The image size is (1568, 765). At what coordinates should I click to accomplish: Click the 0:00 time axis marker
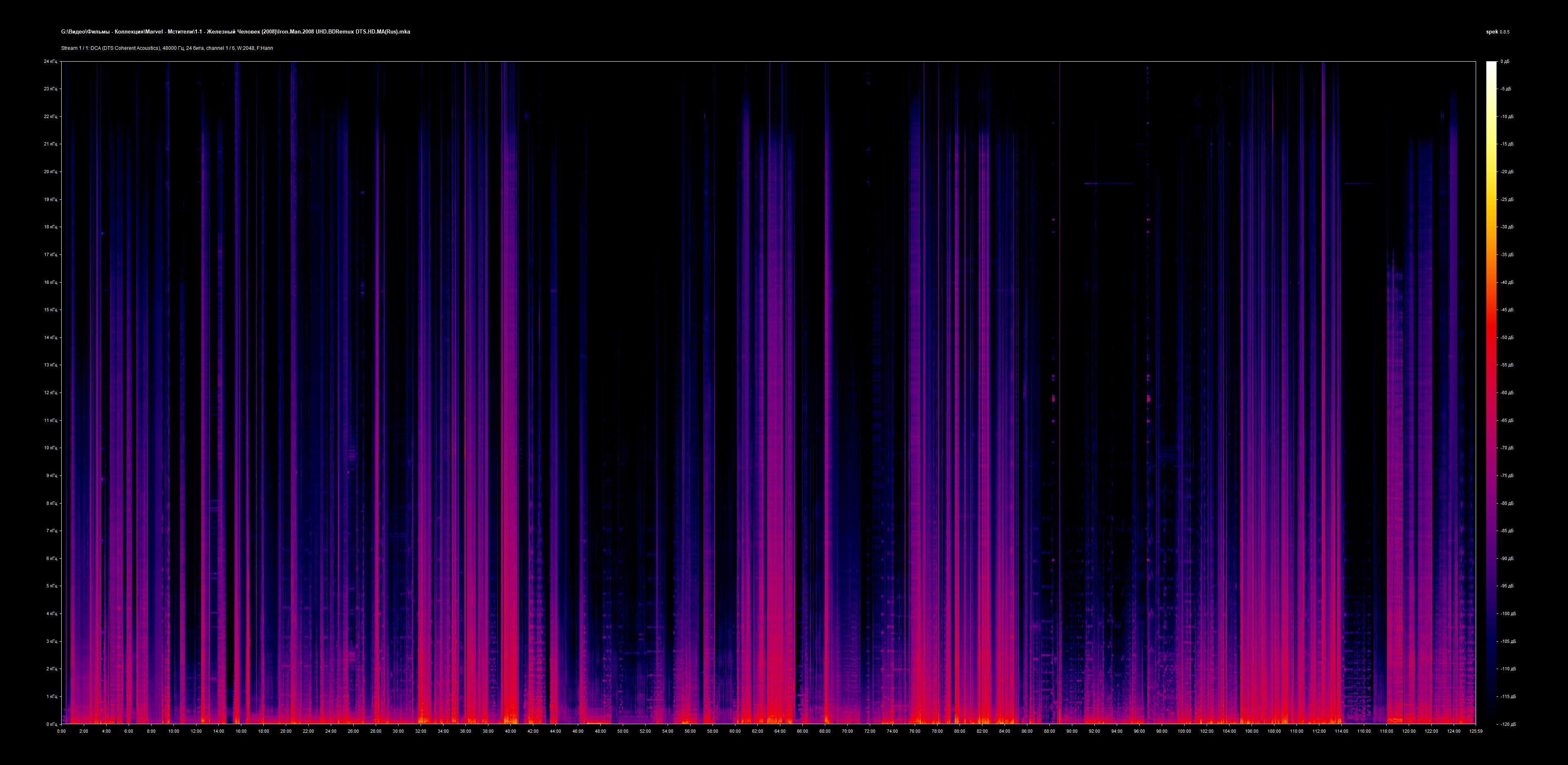tap(61, 731)
